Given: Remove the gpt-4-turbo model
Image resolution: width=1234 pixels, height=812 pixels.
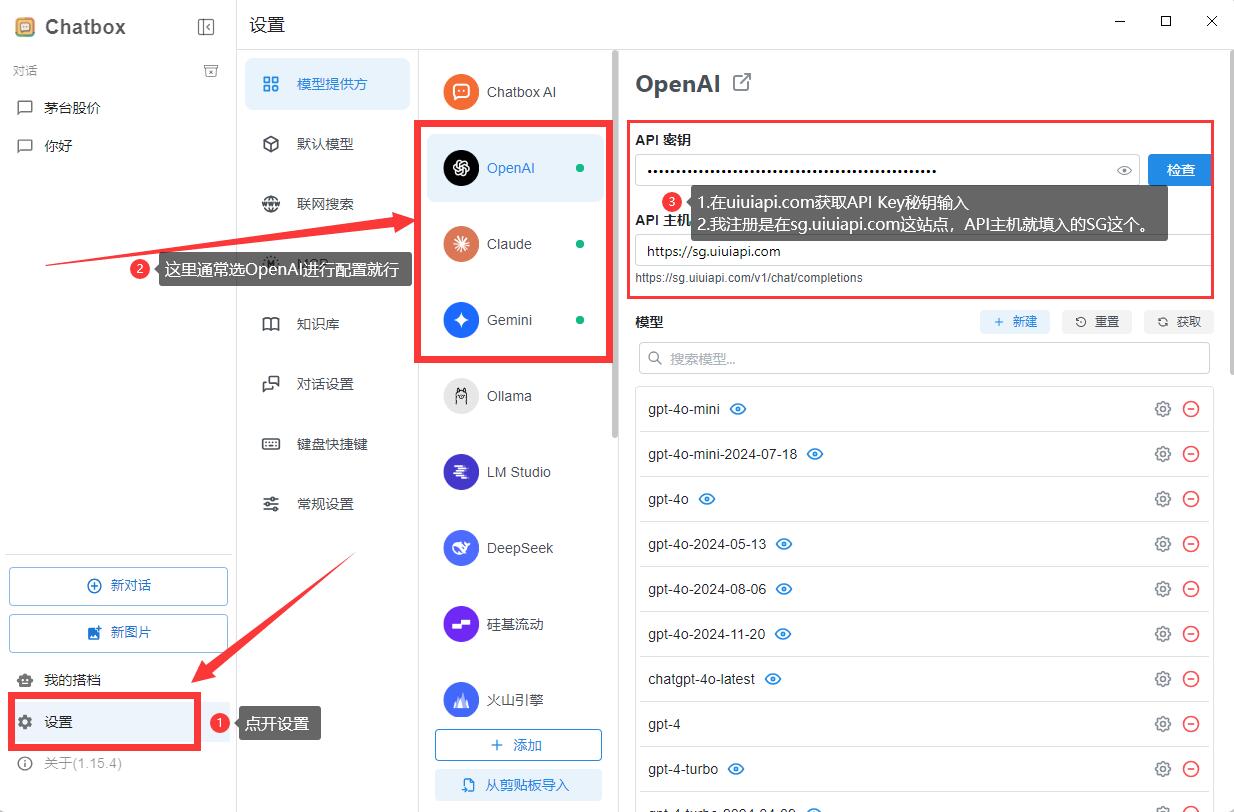Looking at the screenshot, I should 1191,769.
